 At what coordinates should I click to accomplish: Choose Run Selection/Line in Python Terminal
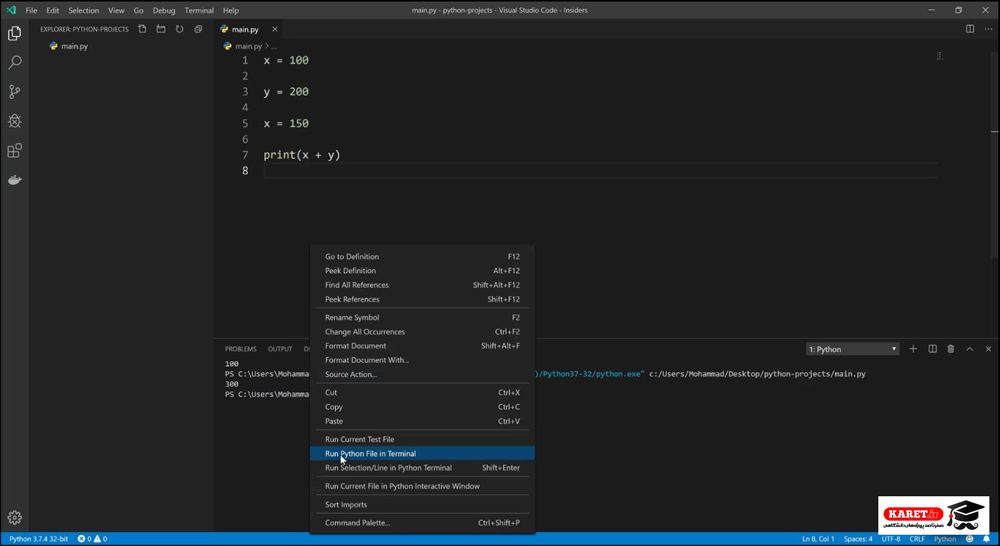click(x=422, y=468)
